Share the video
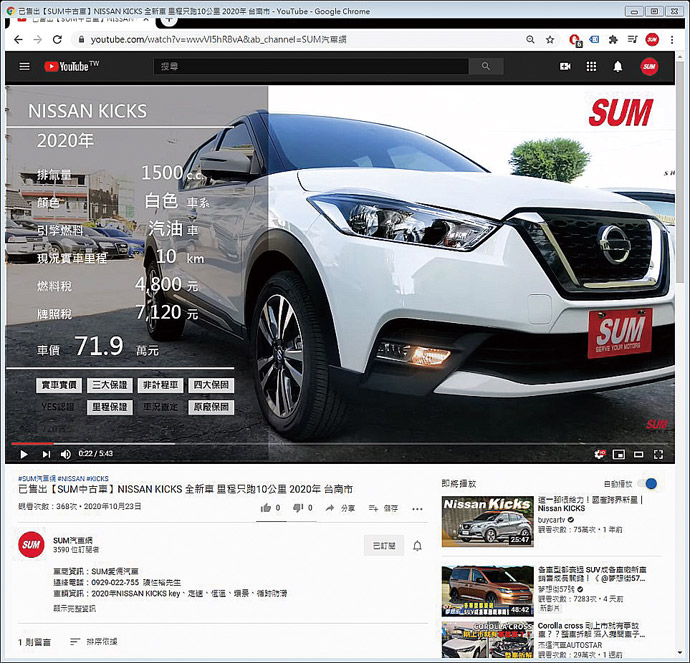690x663 pixels. [x=340, y=508]
